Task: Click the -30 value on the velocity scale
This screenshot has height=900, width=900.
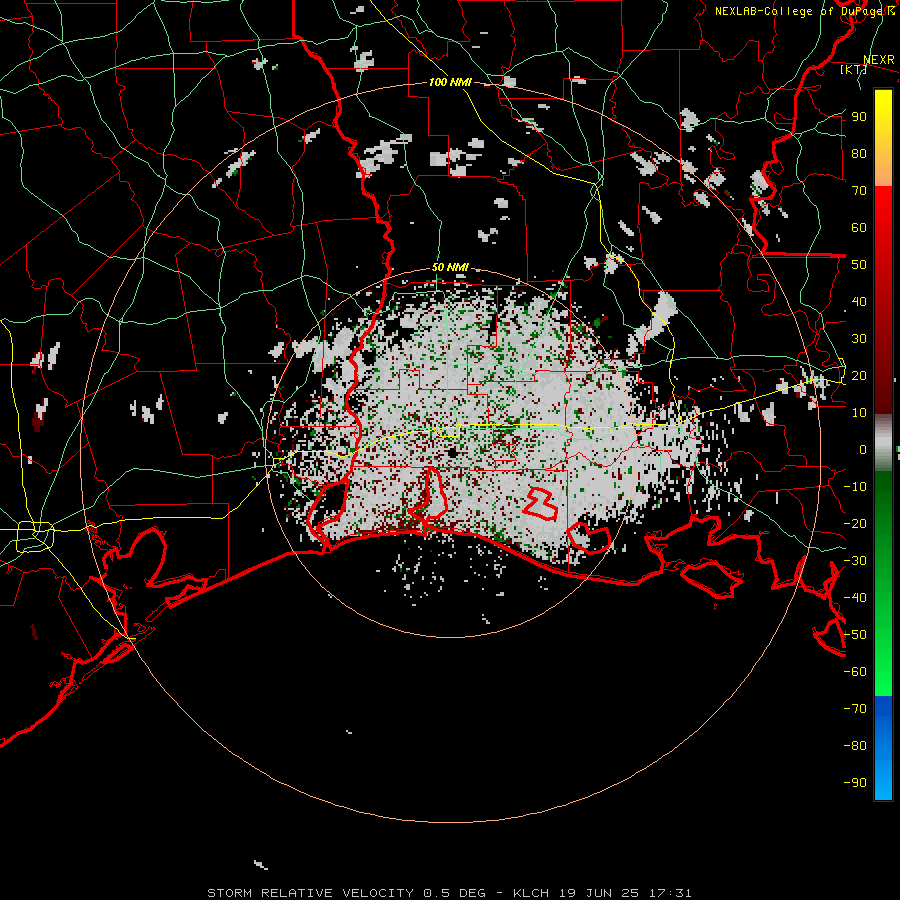Action: coord(855,561)
